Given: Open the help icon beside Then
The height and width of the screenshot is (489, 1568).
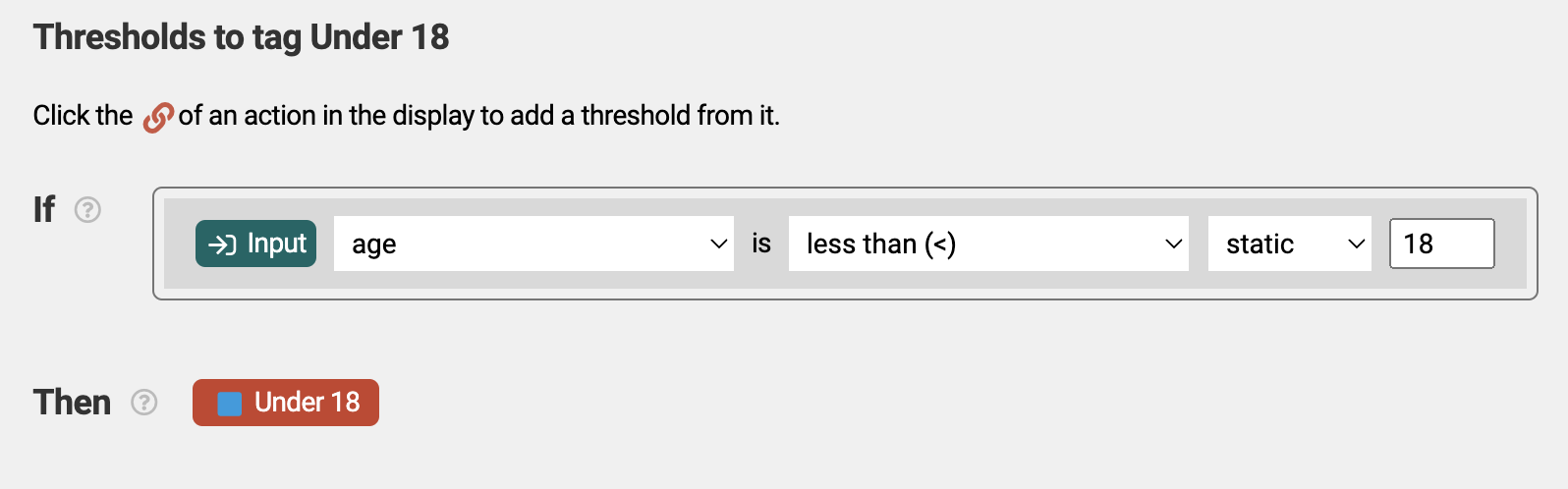Looking at the screenshot, I should (144, 403).
